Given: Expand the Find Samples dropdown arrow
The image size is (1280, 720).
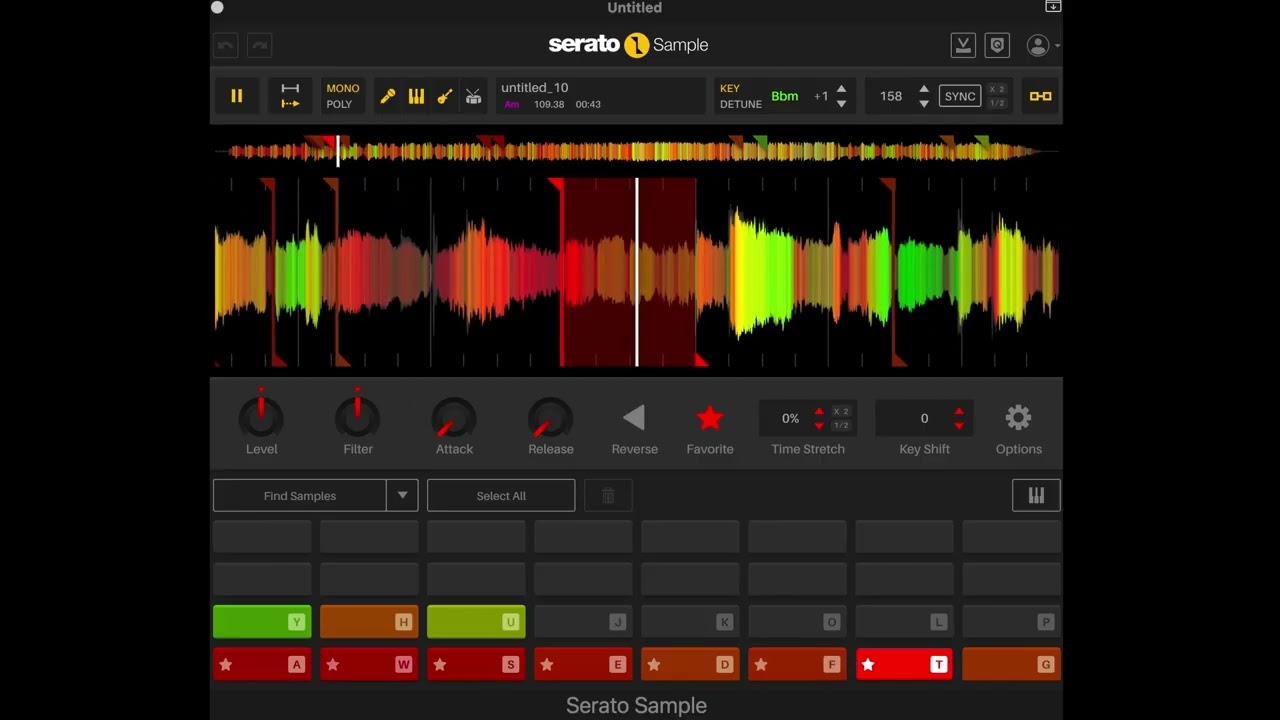Looking at the screenshot, I should [x=402, y=496].
